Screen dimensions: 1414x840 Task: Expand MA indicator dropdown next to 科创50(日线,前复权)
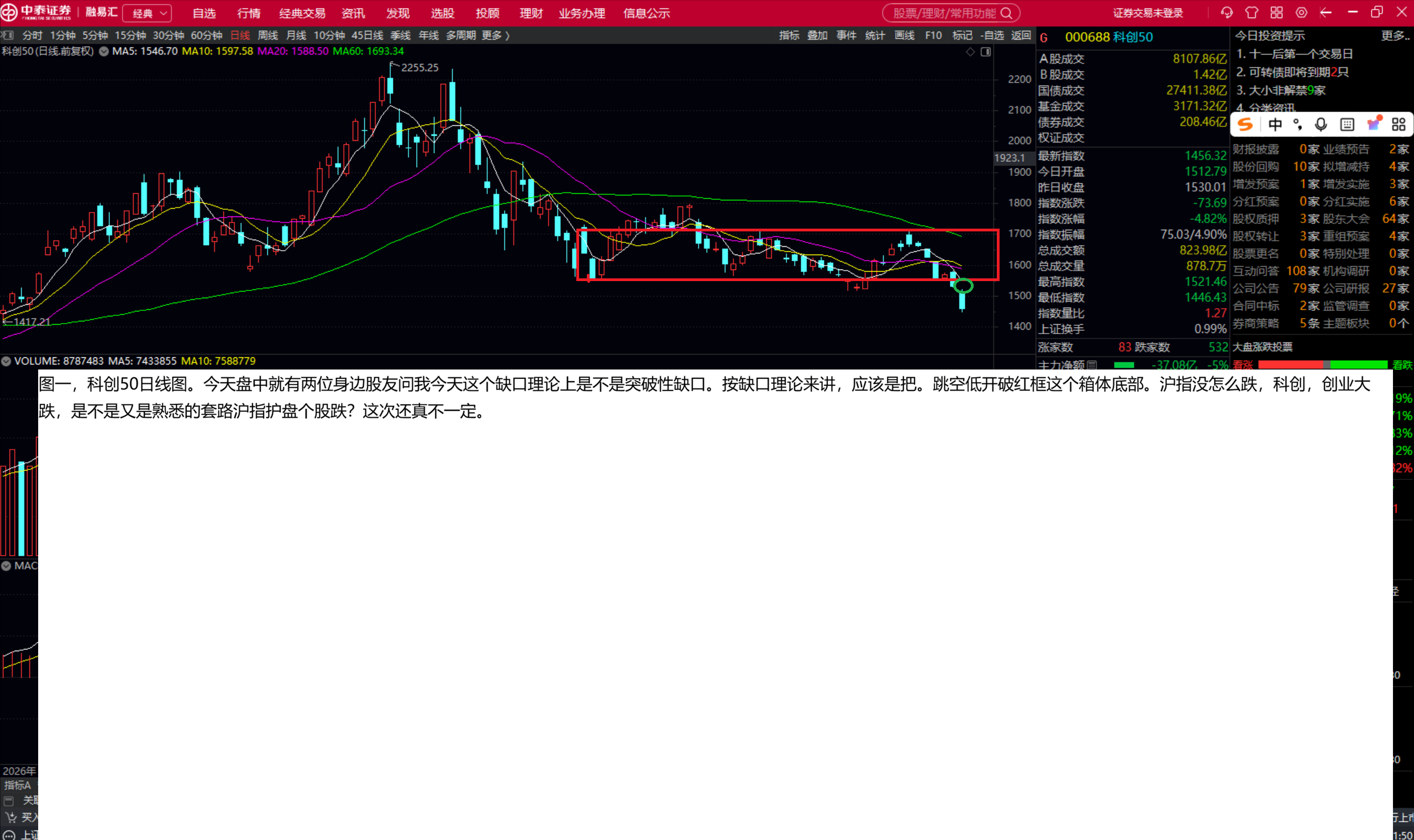tap(104, 51)
